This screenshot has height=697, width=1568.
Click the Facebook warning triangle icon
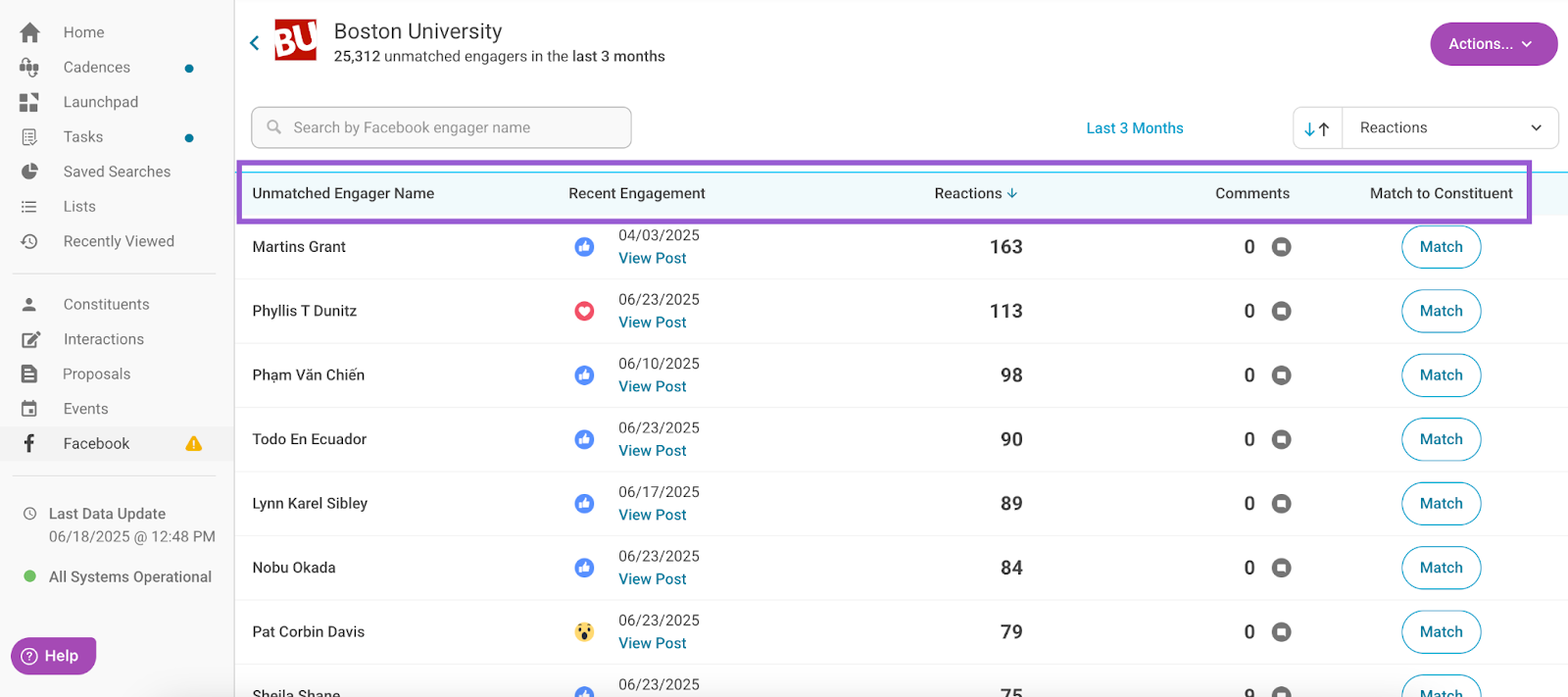pos(194,443)
